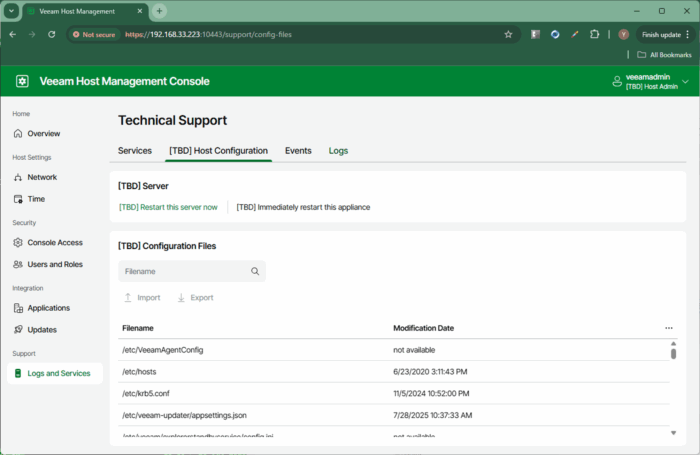Open the browser profile avatar
This screenshot has width=700, height=455.
[x=624, y=34]
